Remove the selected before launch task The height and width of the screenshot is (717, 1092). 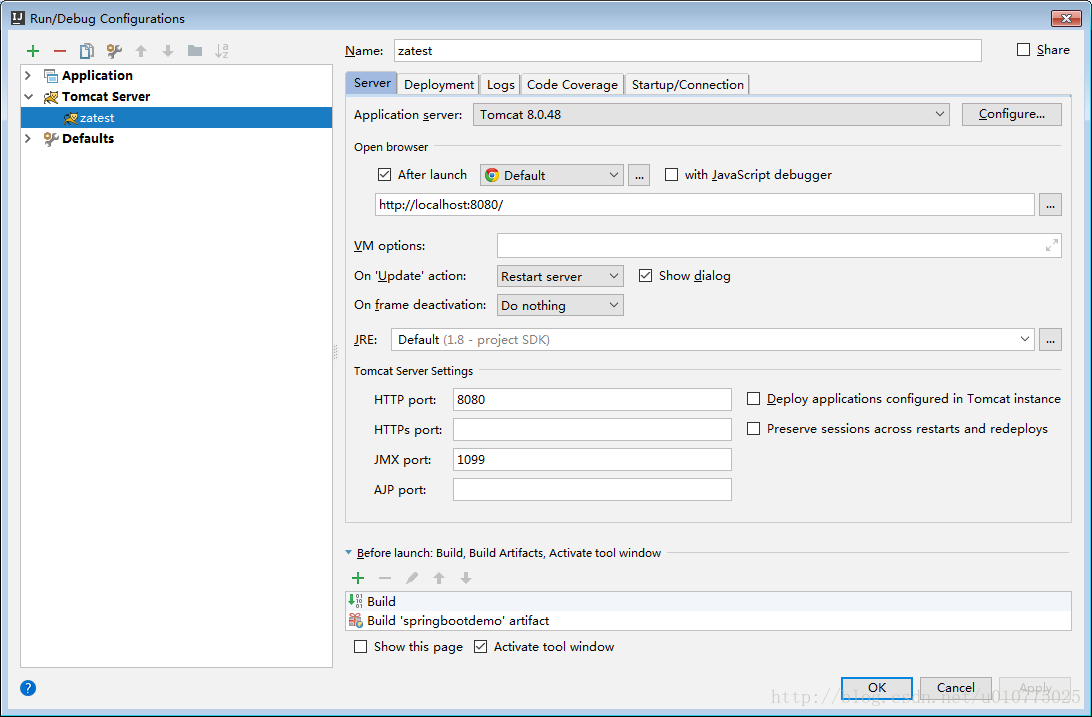[x=385, y=578]
